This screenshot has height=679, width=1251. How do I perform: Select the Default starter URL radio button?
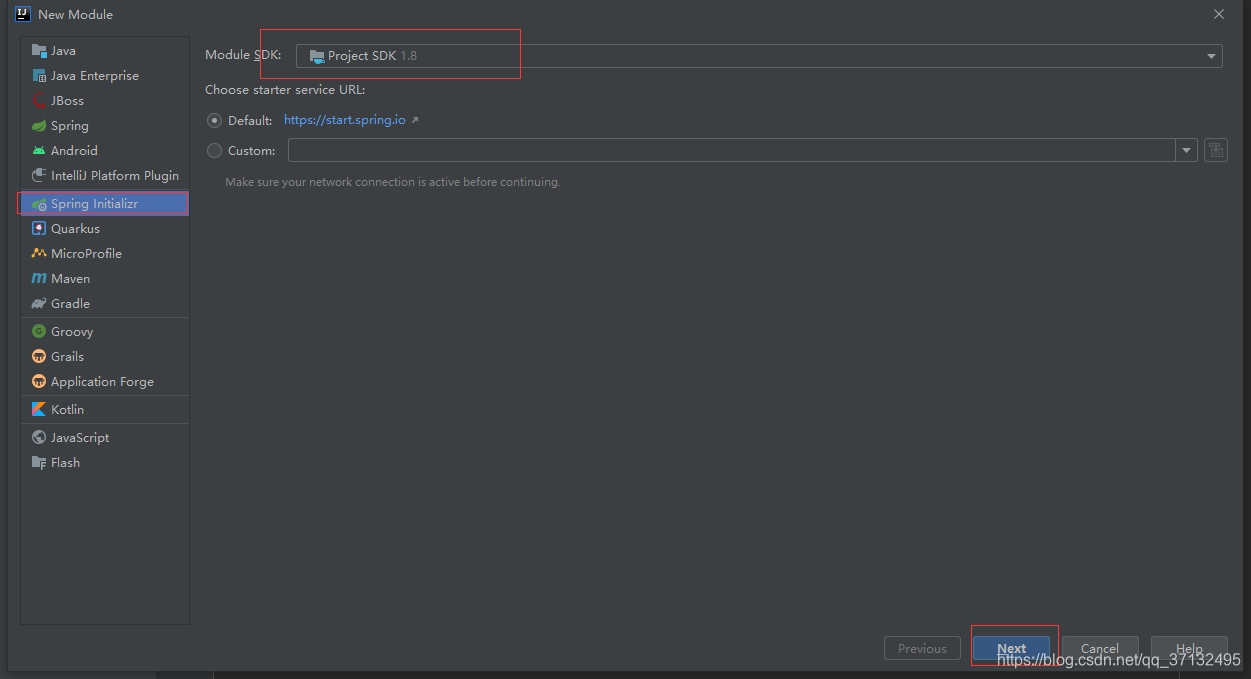click(x=214, y=120)
